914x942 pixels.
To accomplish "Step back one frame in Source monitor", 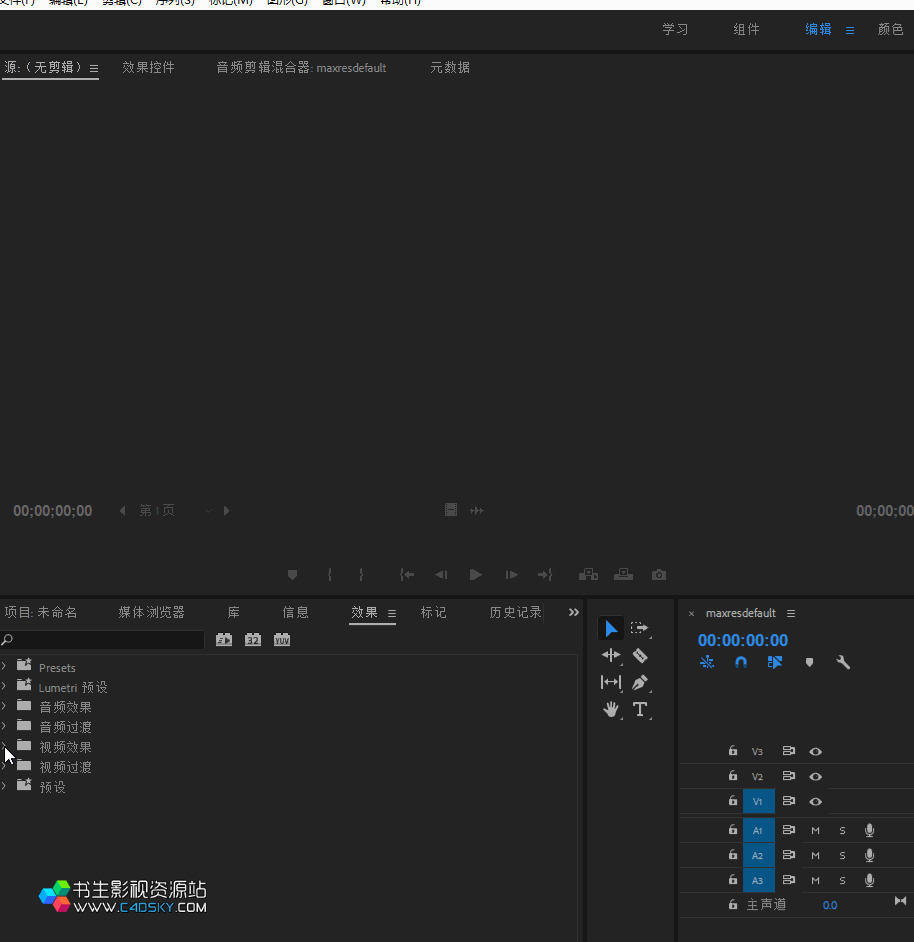I will click(x=441, y=575).
